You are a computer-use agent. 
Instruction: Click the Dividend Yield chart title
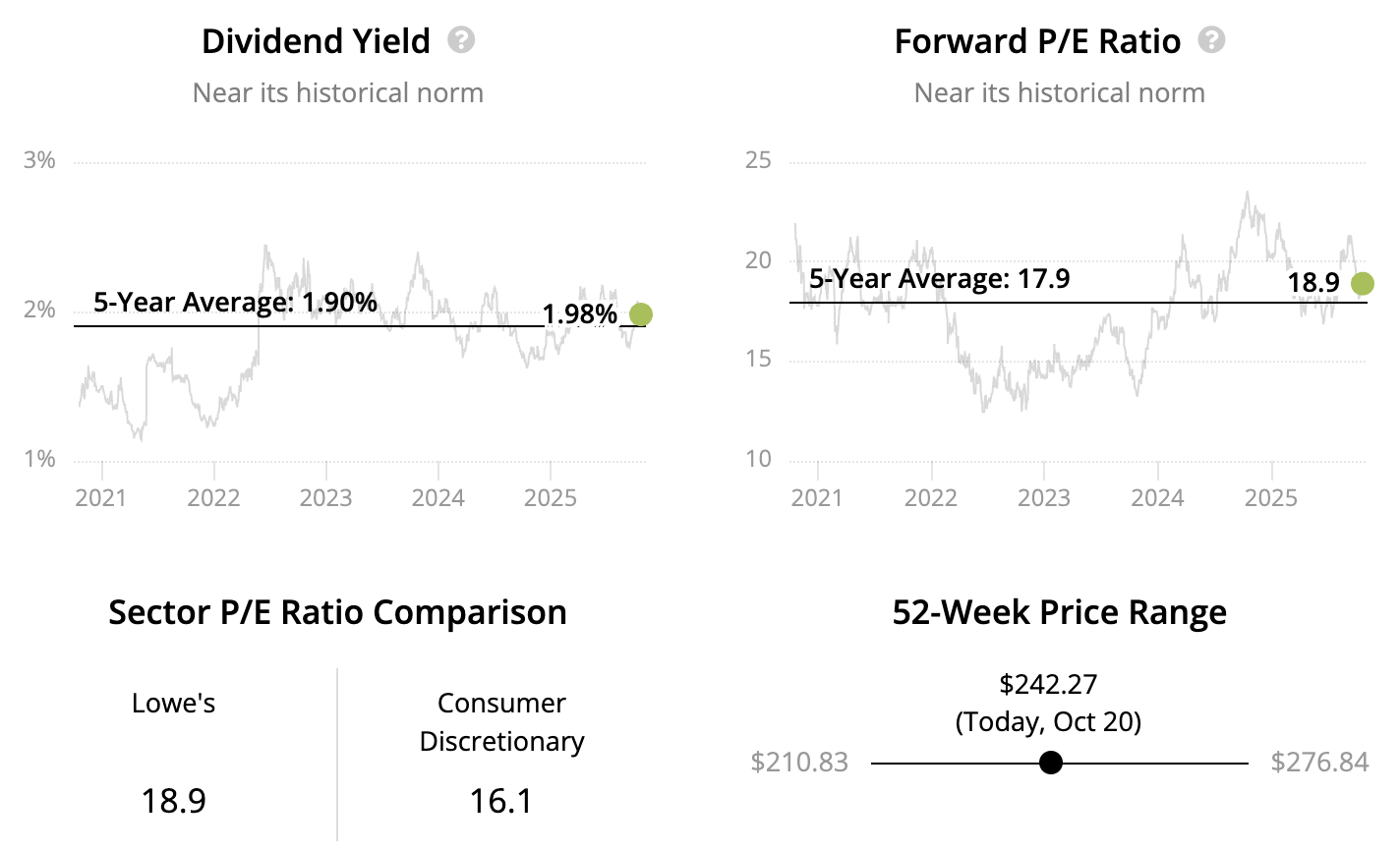[316, 41]
